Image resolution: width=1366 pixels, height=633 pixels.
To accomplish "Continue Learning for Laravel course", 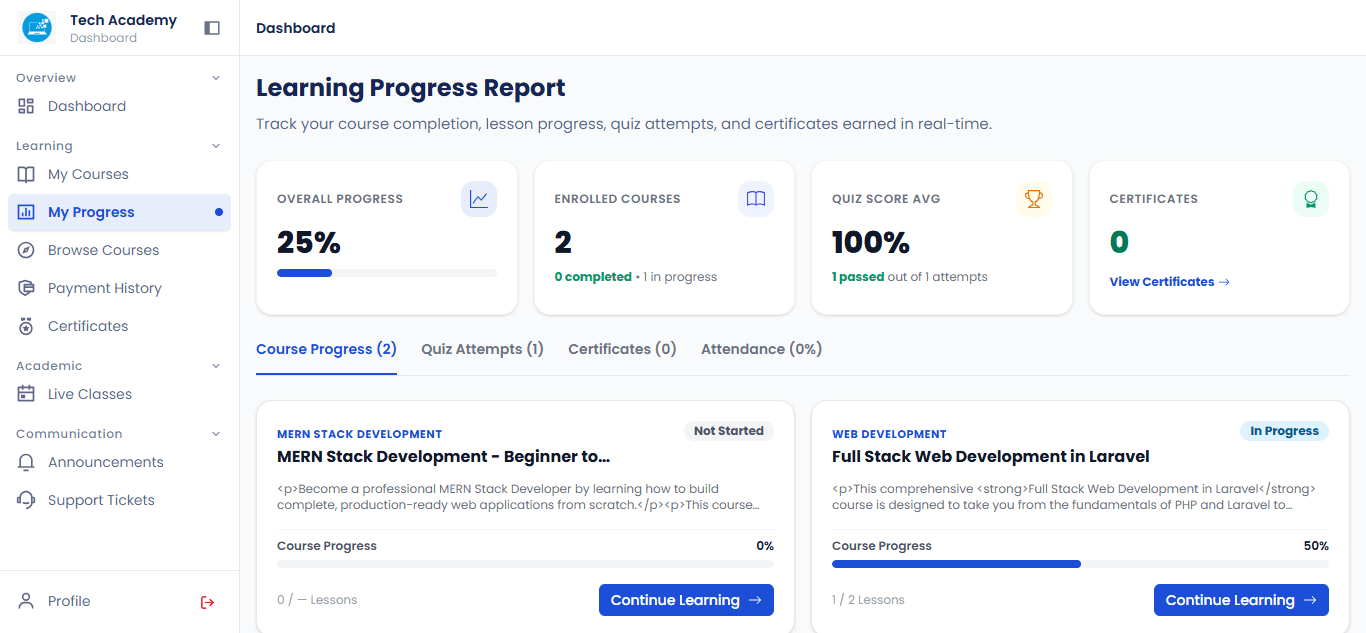I will point(1241,600).
